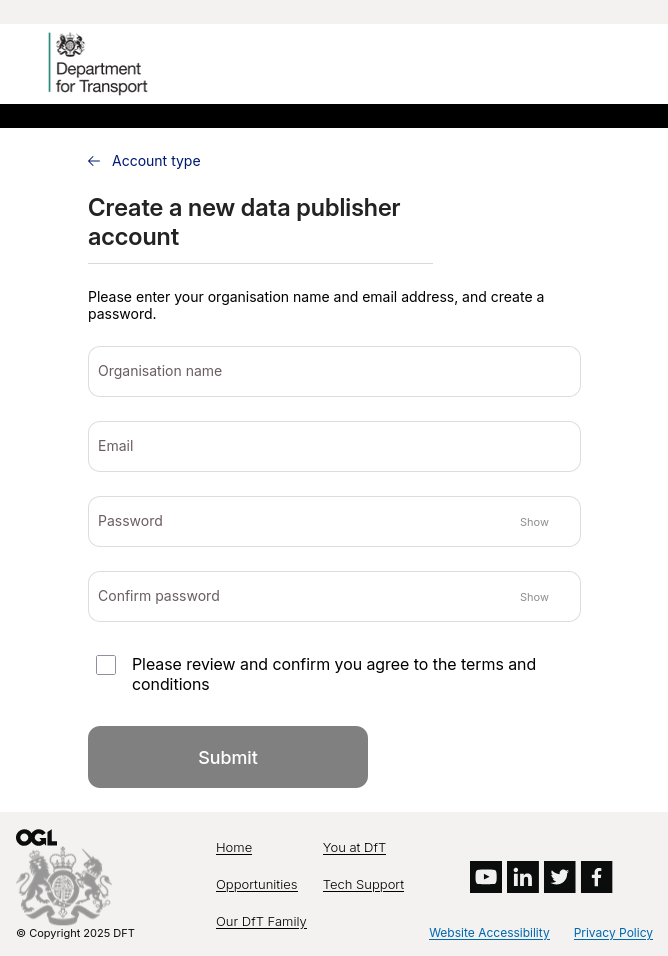
Task: Click the Submit button
Action: 228,757
